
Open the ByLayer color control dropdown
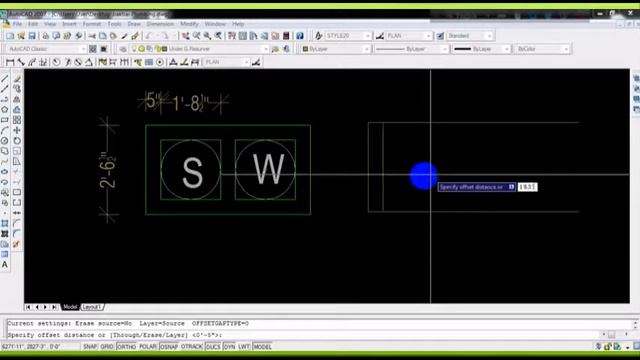click(x=336, y=49)
